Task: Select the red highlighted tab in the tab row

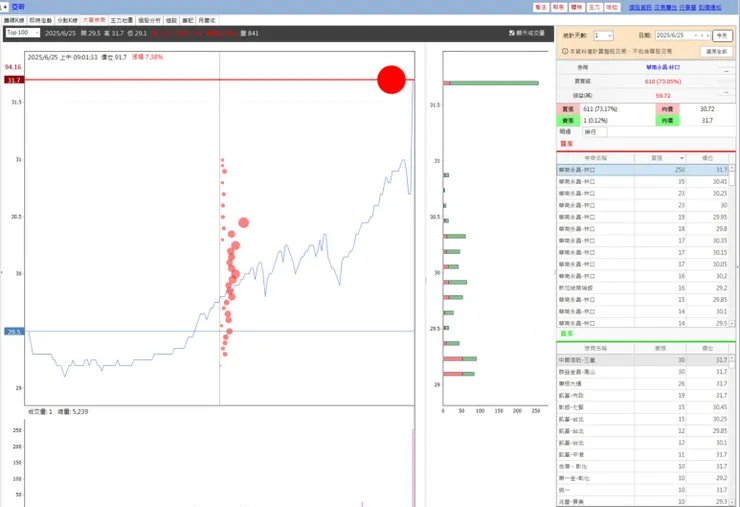Action: 94,20
